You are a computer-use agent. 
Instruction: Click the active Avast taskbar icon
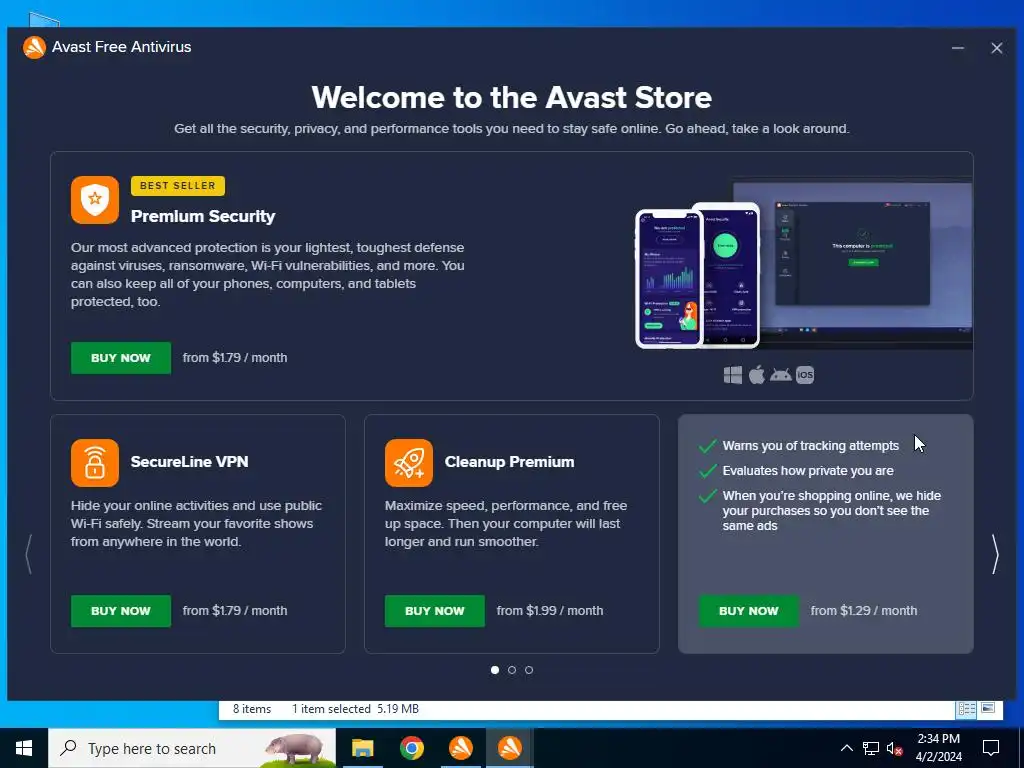click(x=509, y=748)
